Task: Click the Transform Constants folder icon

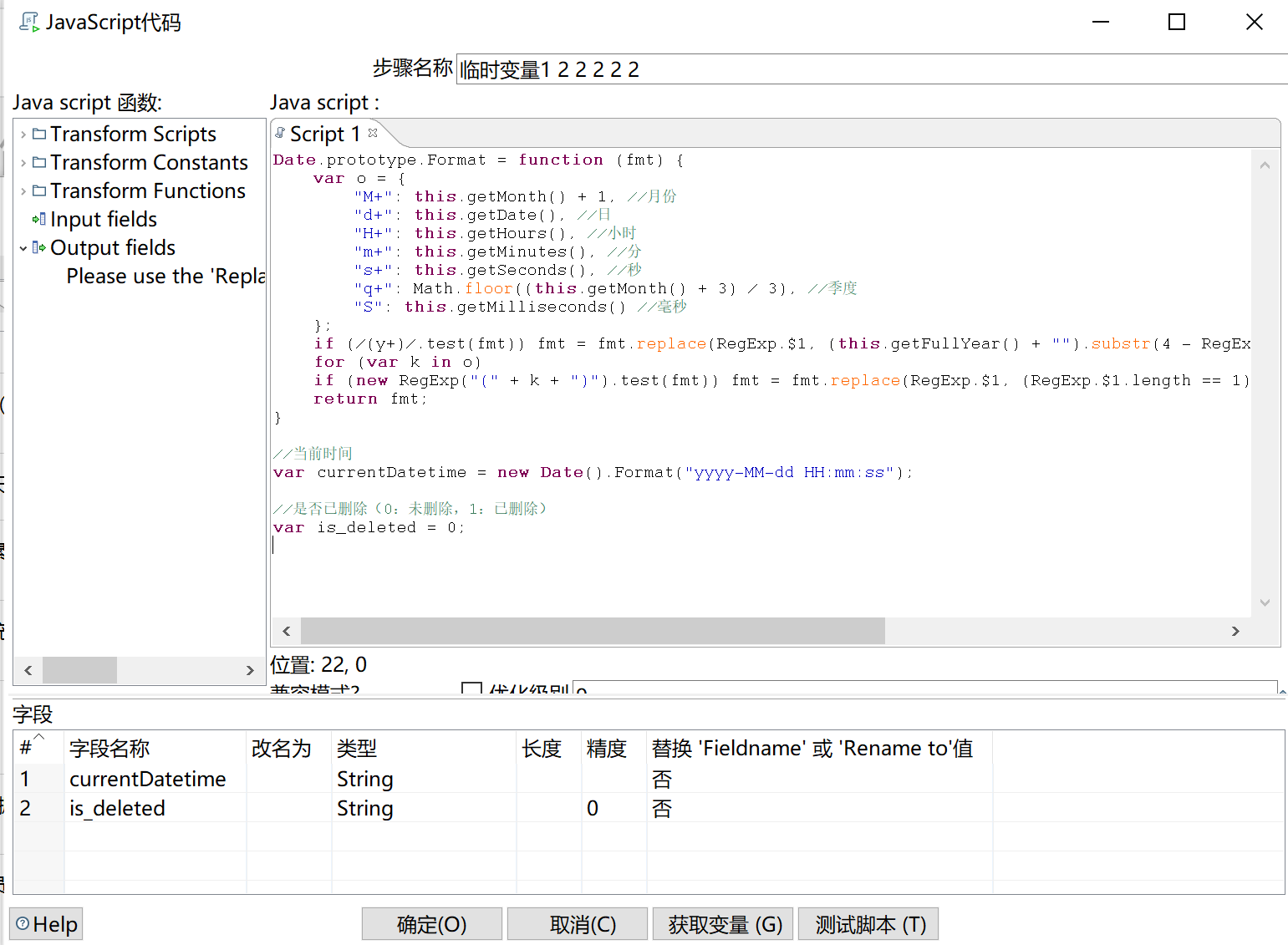Action: (x=39, y=162)
